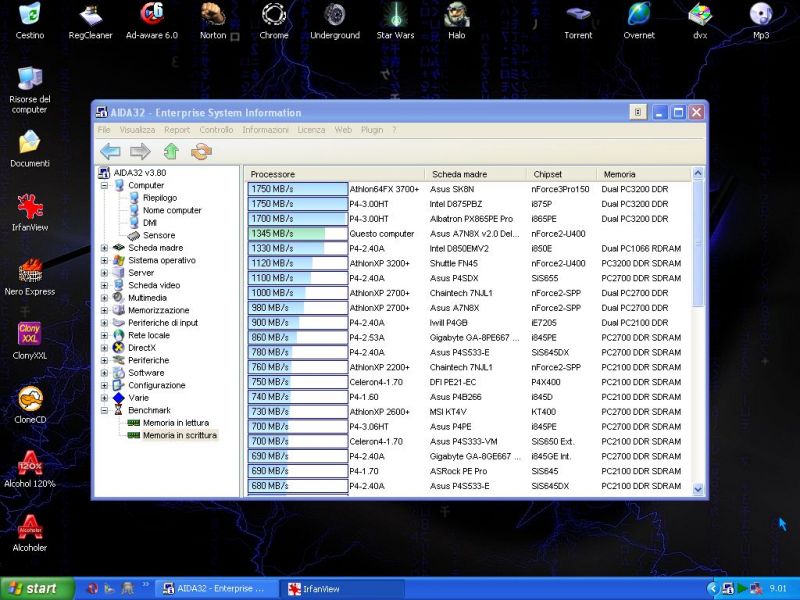800x600 pixels.
Task: Open the Visualizza menu
Action: (137, 130)
